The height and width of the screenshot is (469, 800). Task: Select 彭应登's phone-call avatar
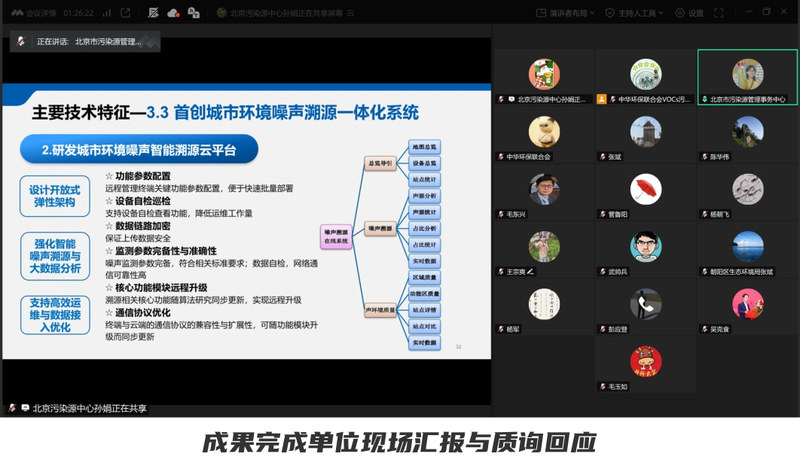(646, 304)
